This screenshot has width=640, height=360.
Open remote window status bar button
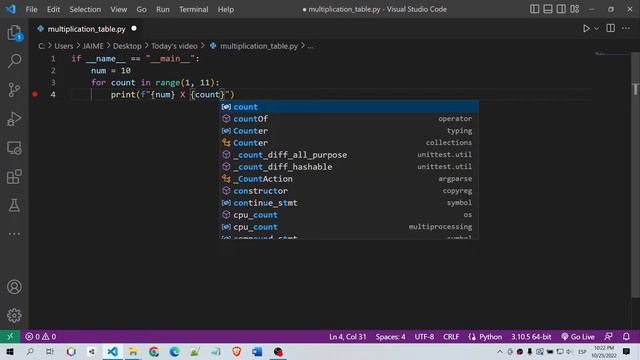[10, 337]
